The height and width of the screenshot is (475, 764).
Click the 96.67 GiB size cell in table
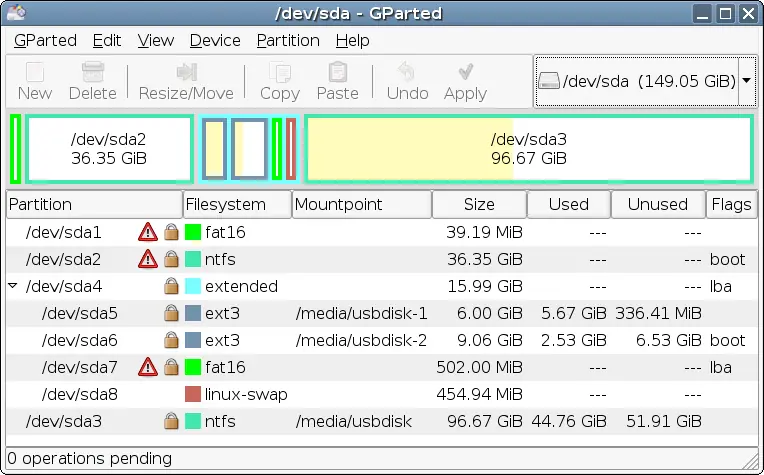point(485,421)
